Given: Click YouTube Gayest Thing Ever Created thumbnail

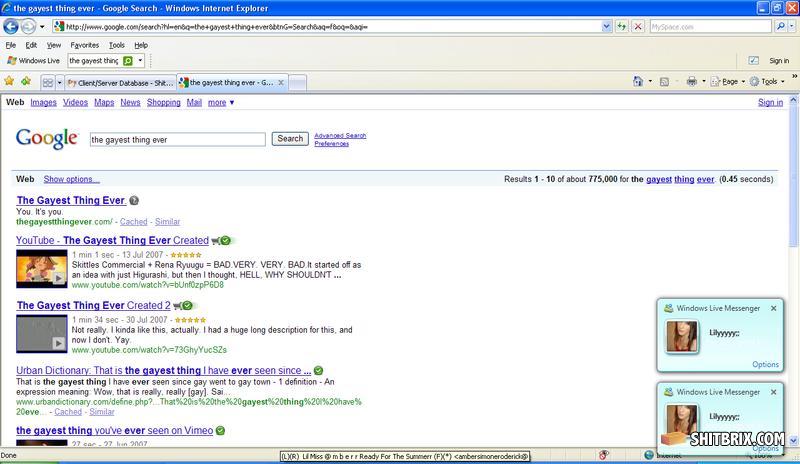Looking at the screenshot, I should [41, 268].
